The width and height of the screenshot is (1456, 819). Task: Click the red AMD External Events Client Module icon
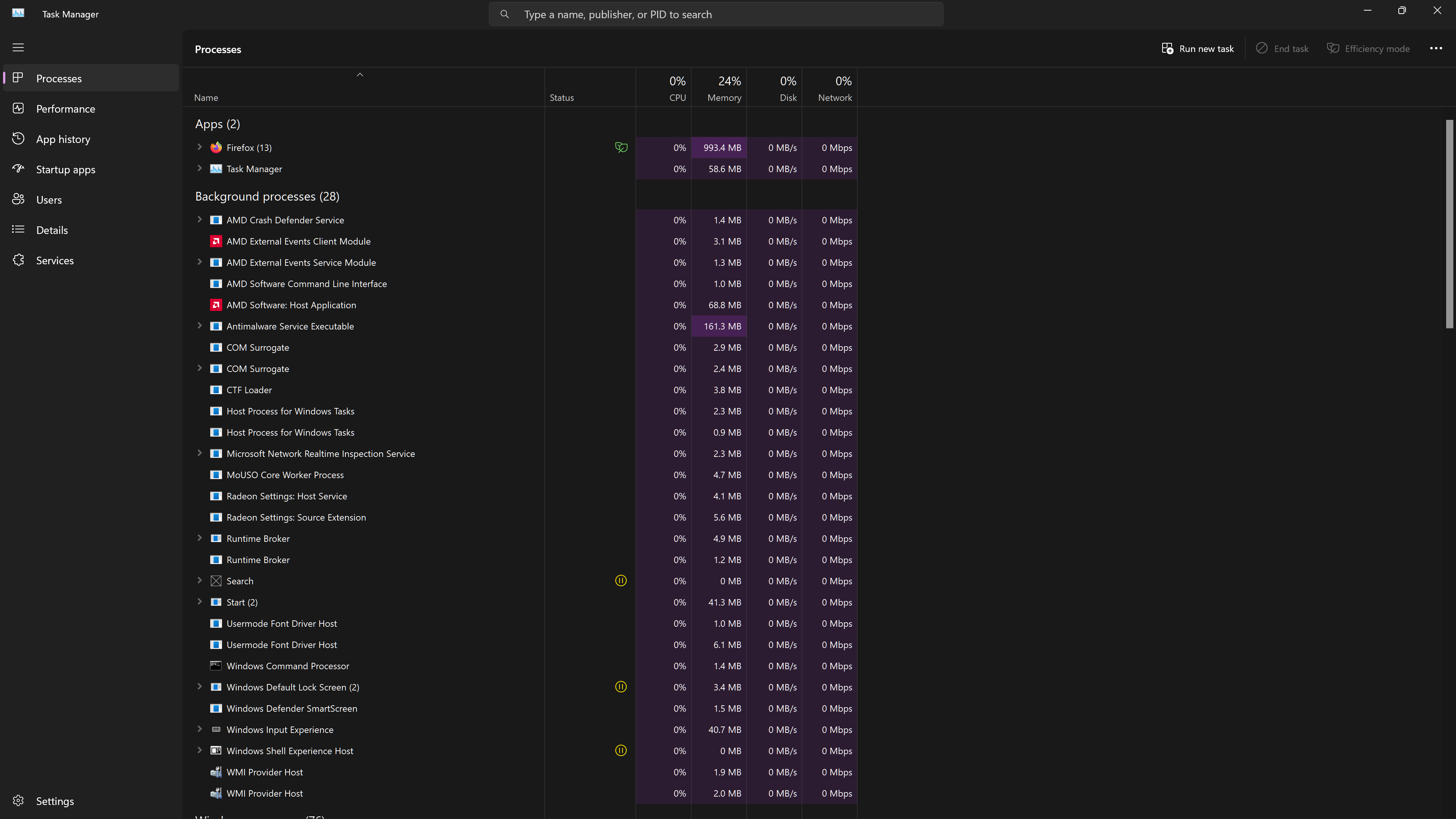pyautogui.click(x=216, y=242)
